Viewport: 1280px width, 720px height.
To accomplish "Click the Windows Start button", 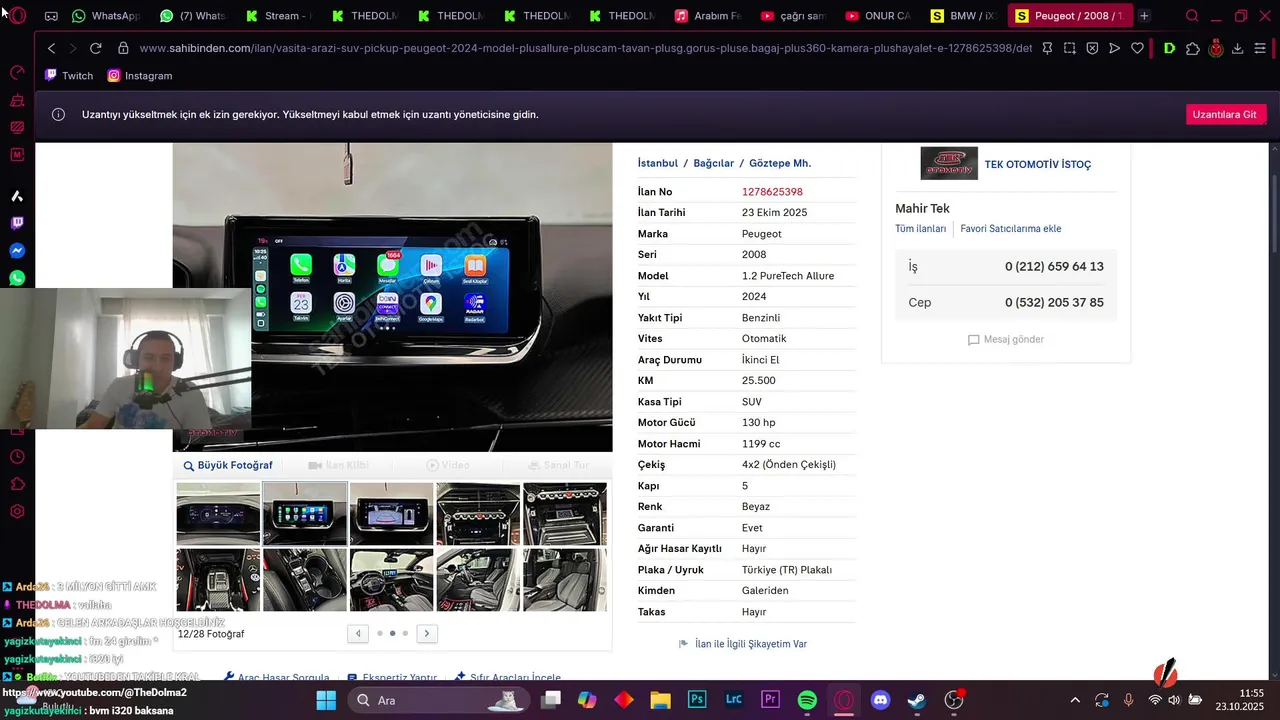I will (327, 700).
